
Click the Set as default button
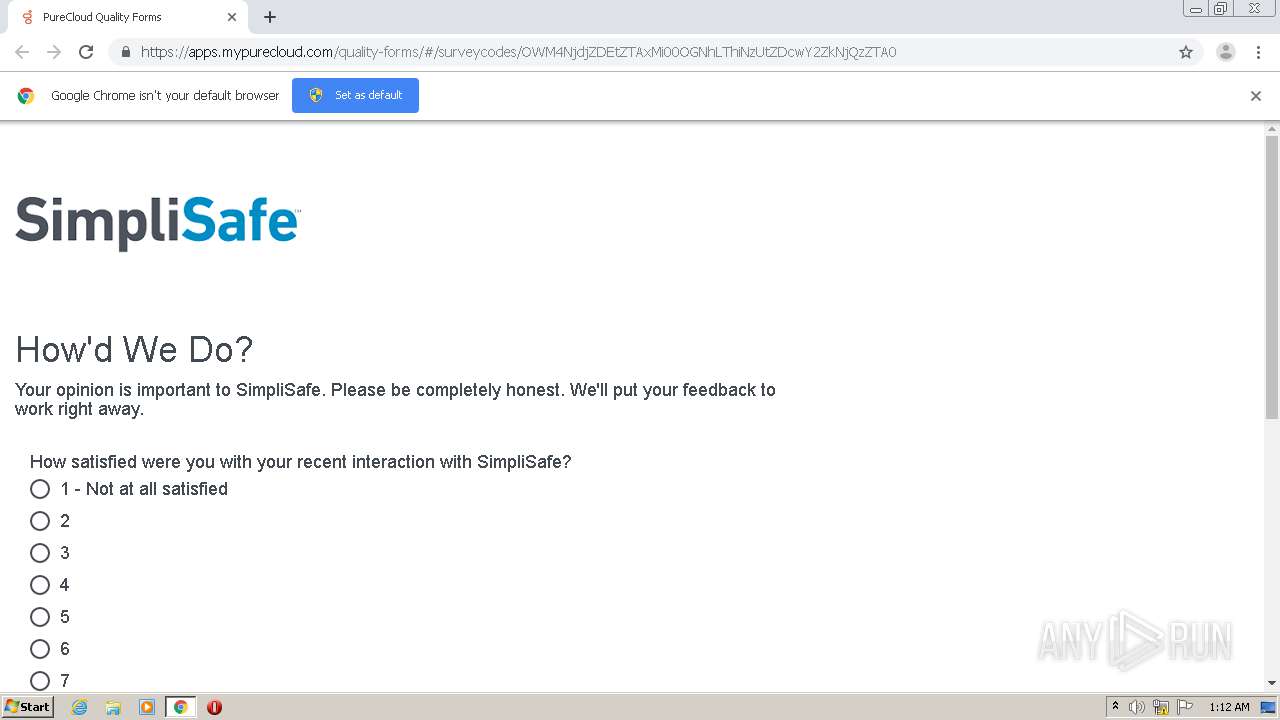355,95
